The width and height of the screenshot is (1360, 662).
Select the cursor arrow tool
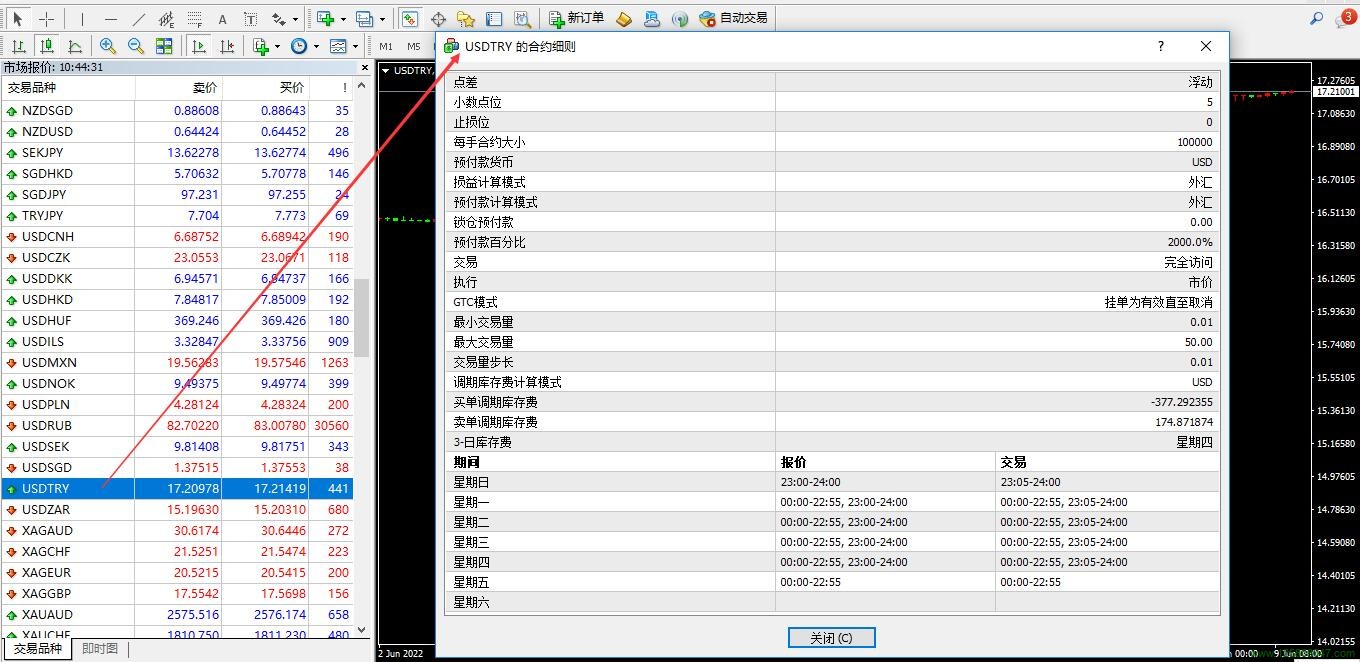coord(18,18)
